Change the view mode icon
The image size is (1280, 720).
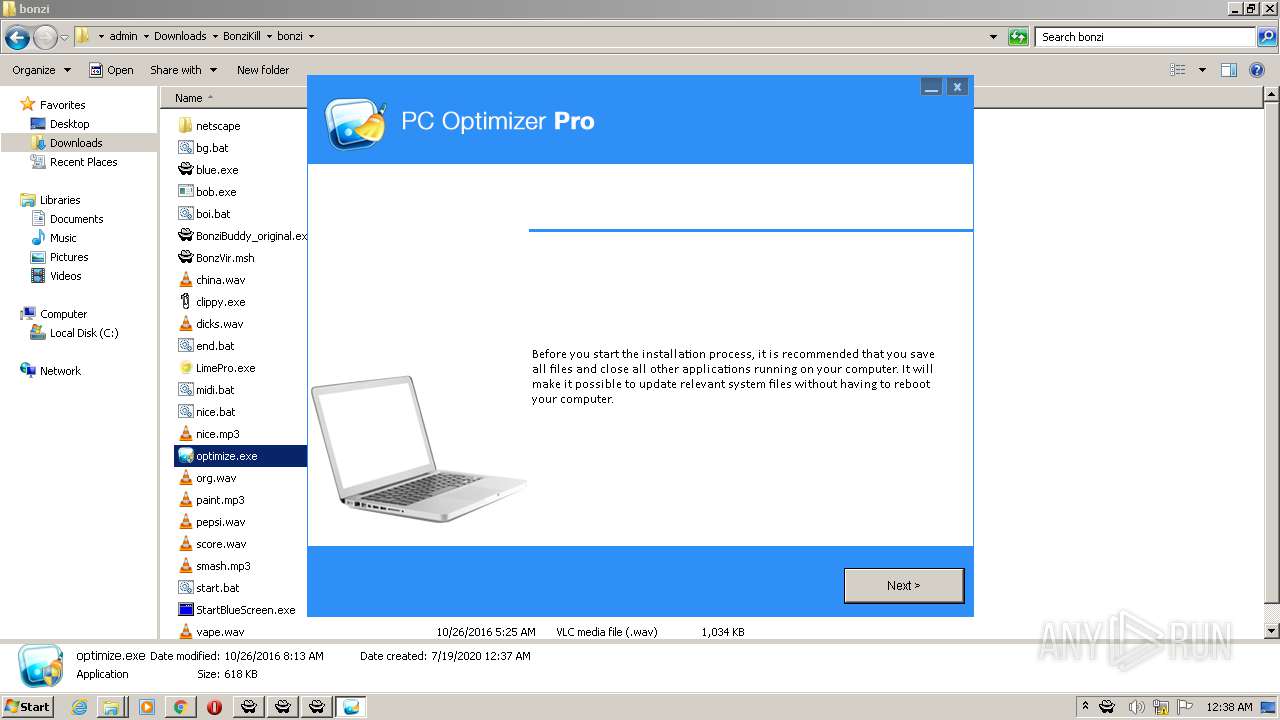pos(1178,70)
